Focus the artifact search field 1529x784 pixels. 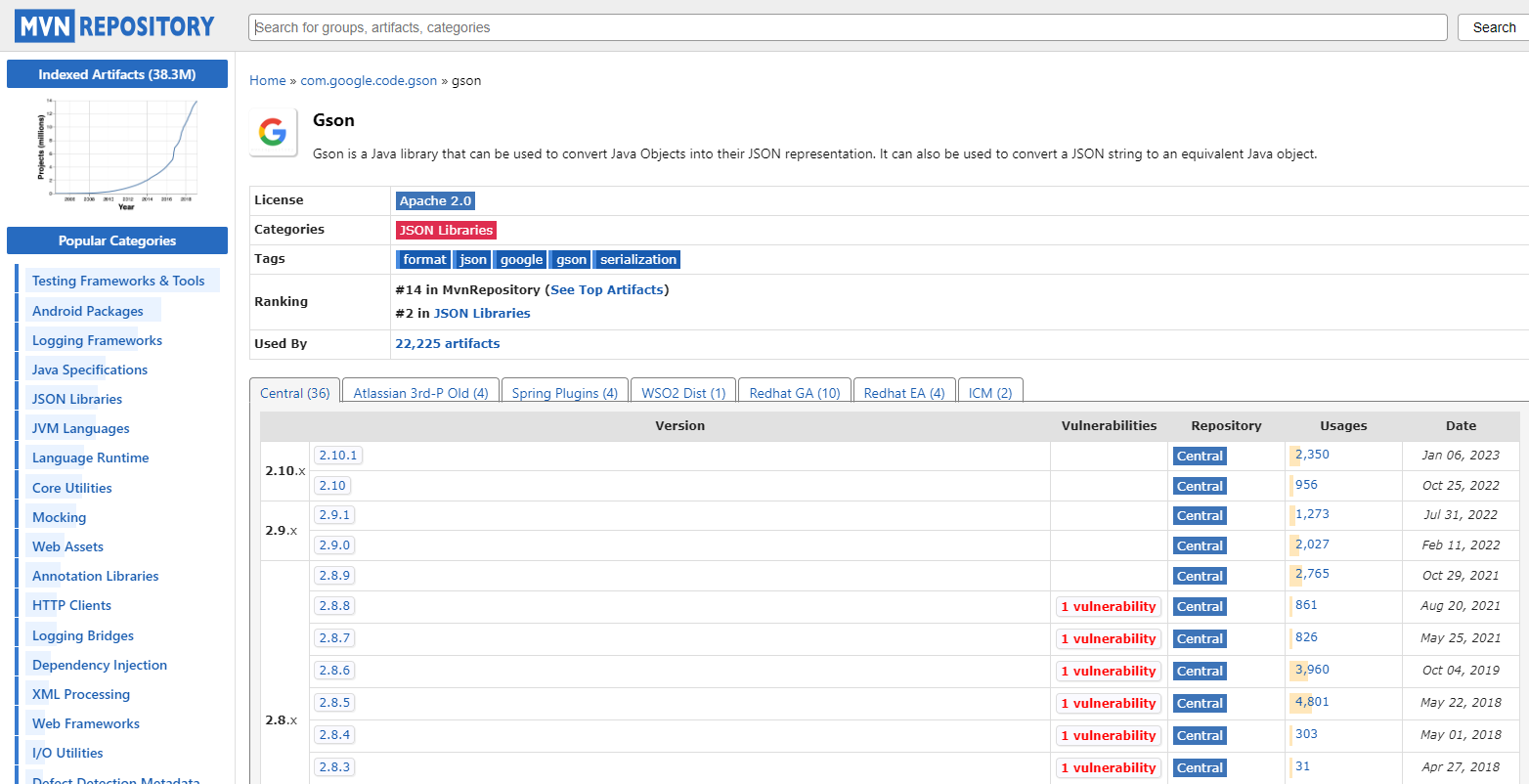[848, 27]
